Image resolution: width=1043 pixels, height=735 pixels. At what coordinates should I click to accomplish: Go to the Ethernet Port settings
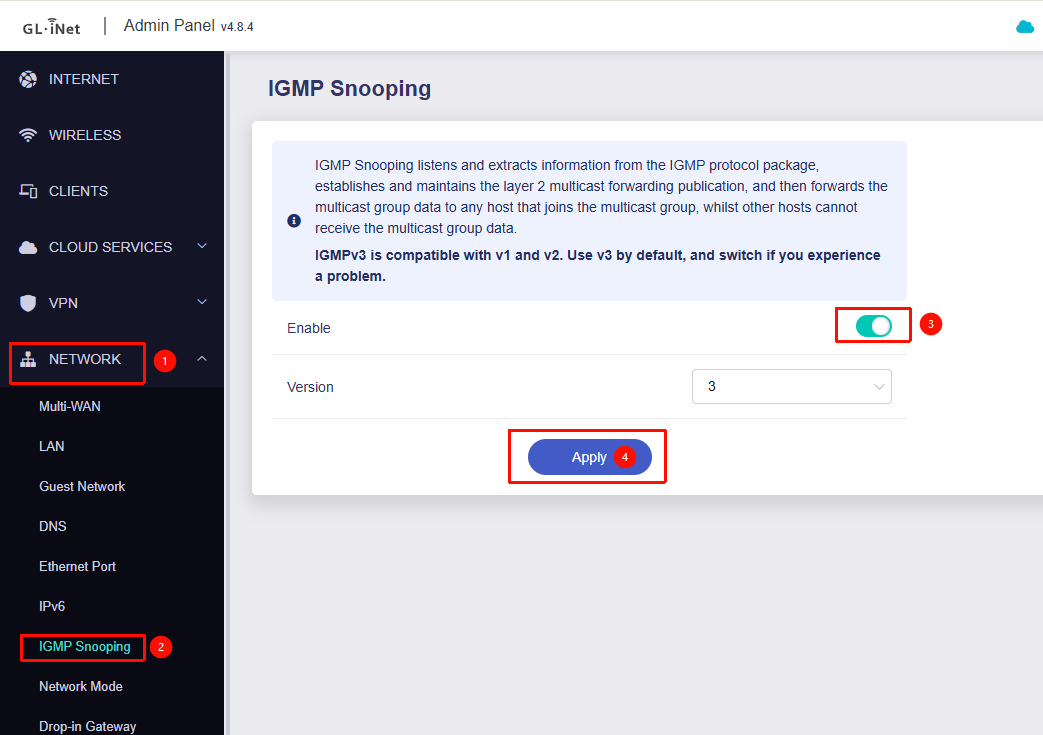pyautogui.click(x=77, y=566)
